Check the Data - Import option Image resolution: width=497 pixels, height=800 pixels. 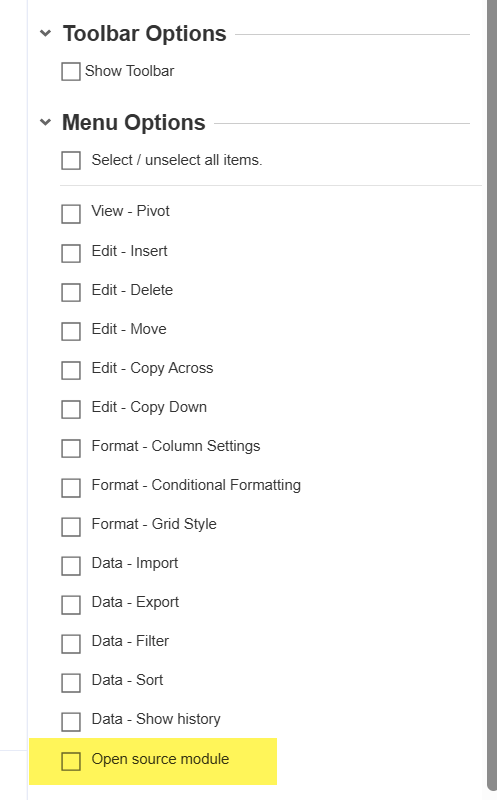point(71,565)
